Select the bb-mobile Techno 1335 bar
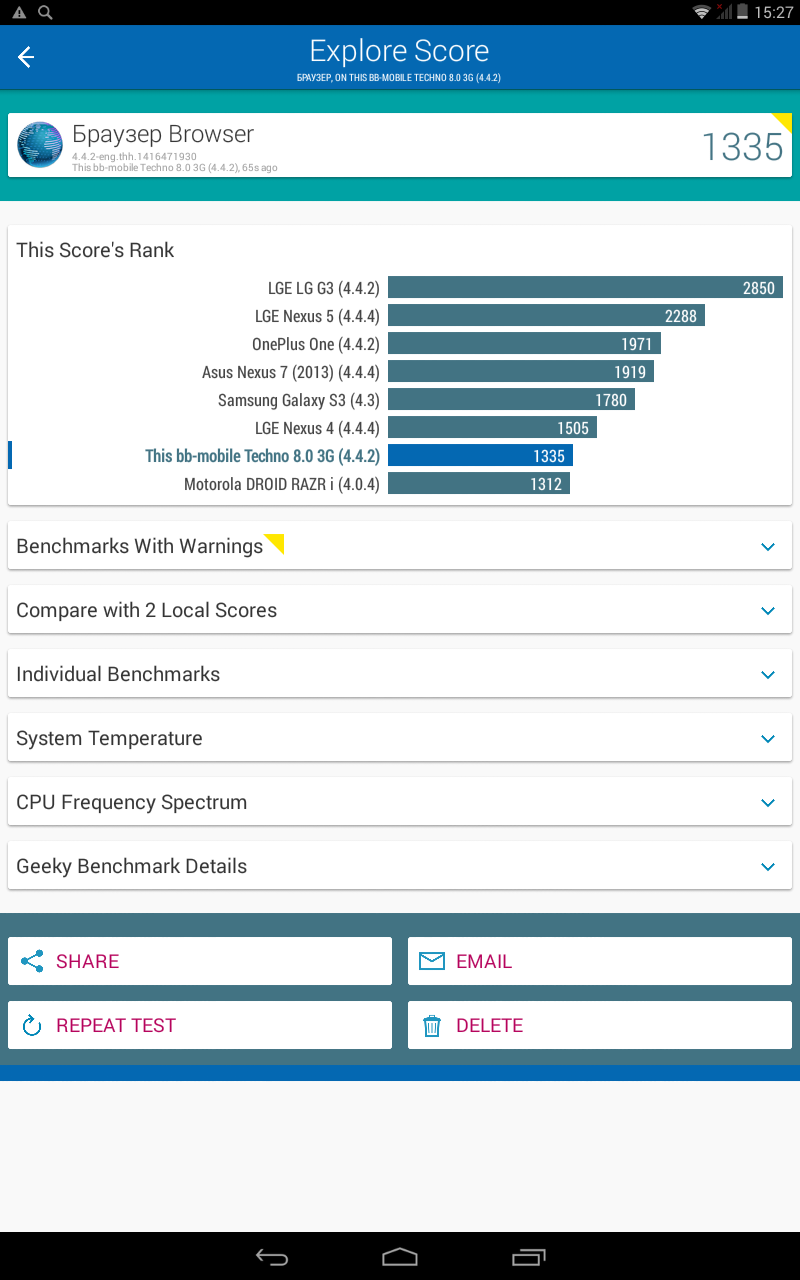This screenshot has width=800, height=1280. [x=480, y=456]
